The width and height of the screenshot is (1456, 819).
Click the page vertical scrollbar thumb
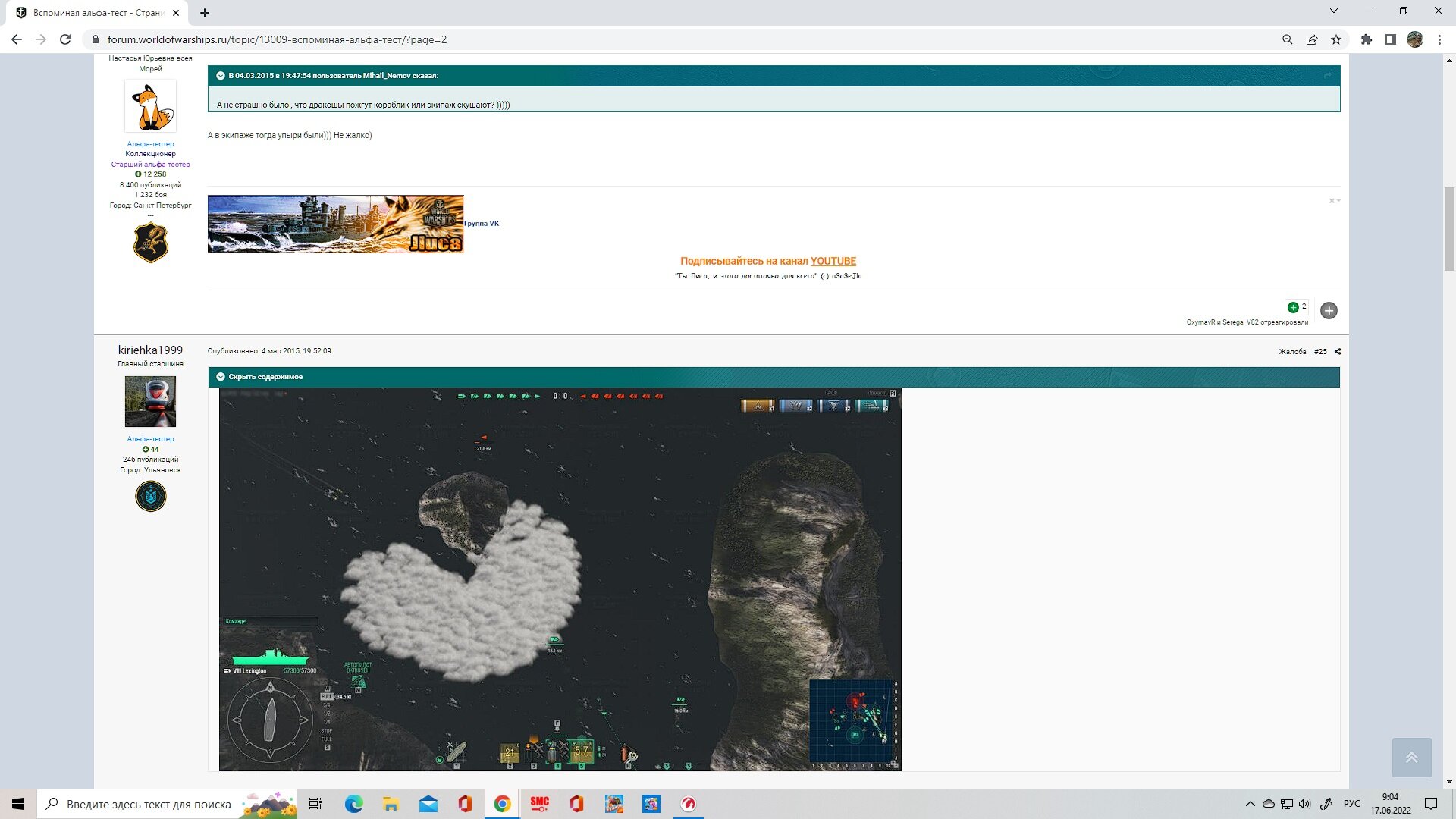pyautogui.click(x=1449, y=227)
